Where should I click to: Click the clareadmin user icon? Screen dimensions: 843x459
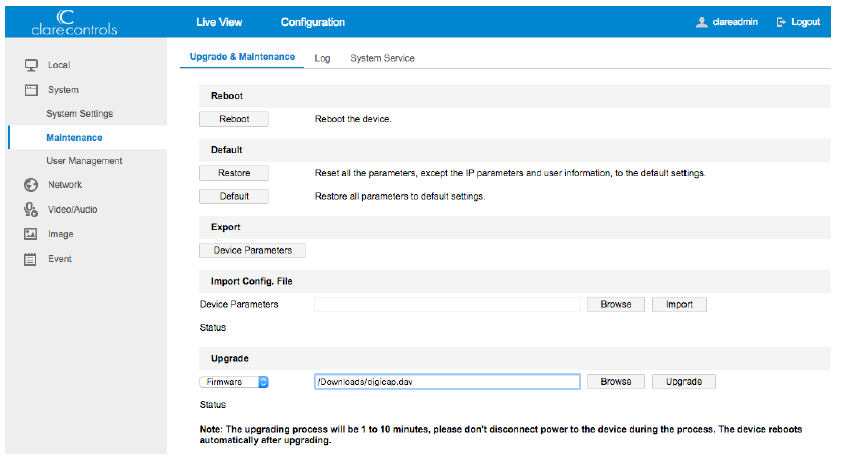click(x=702, y=22)
